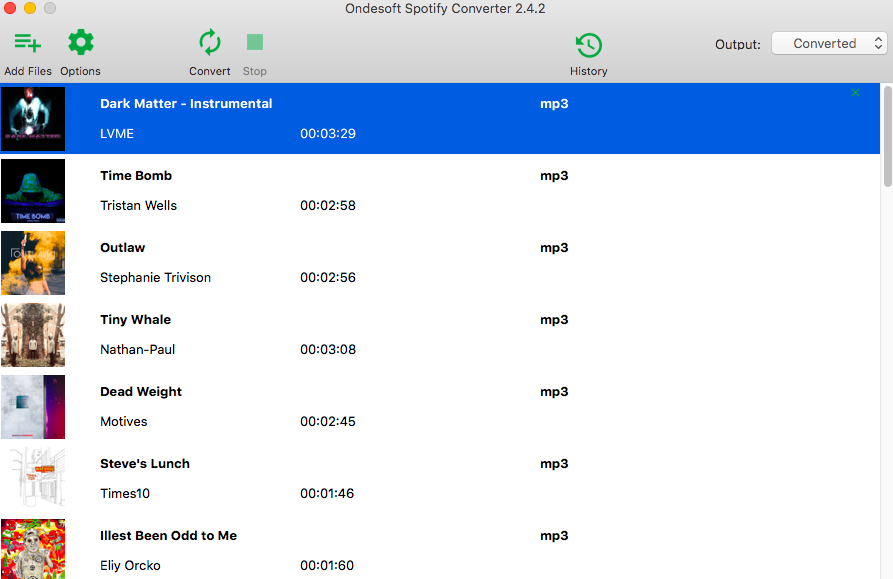Click the mp3 format of Outlaw
This screenshot has width=893, height=579.
point(554,248)
